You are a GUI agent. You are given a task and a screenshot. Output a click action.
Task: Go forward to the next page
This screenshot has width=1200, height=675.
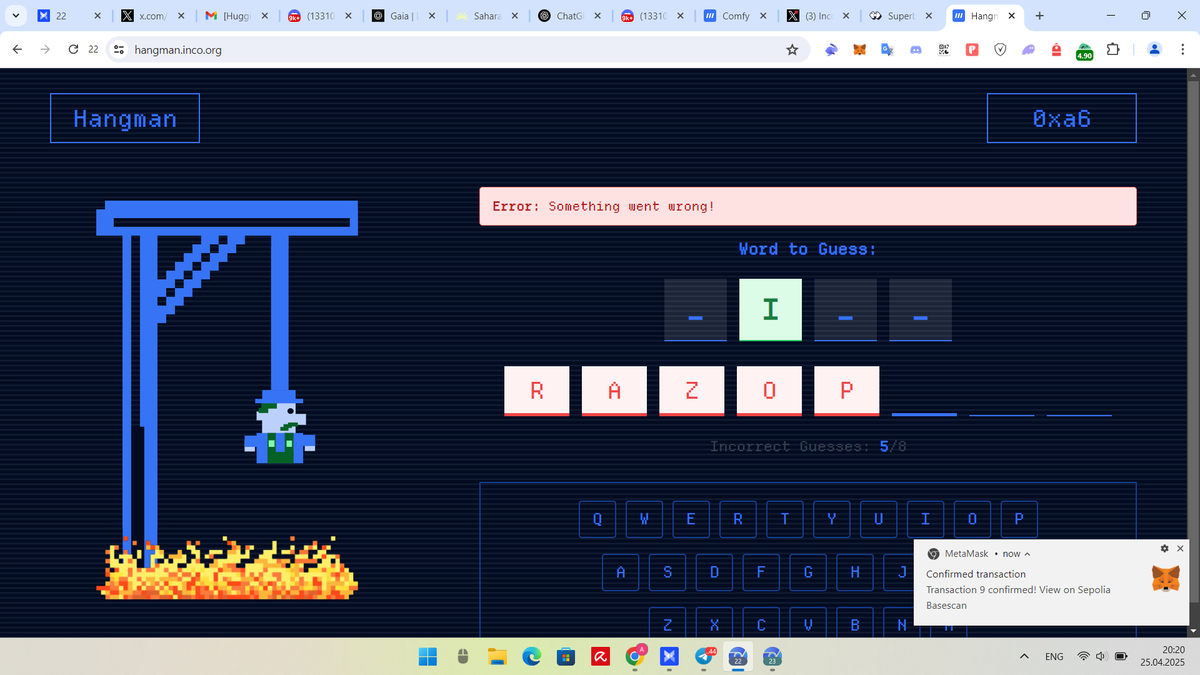click(x=46, y=49)
